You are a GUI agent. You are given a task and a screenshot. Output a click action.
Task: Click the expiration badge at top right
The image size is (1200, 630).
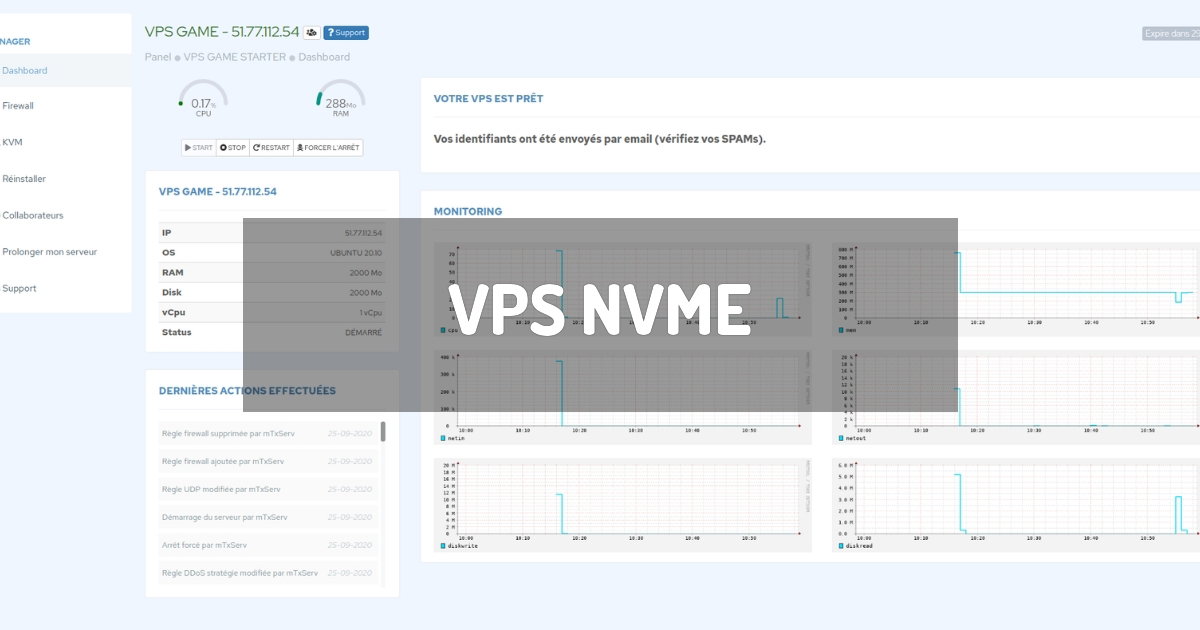tap(1171, 34)
